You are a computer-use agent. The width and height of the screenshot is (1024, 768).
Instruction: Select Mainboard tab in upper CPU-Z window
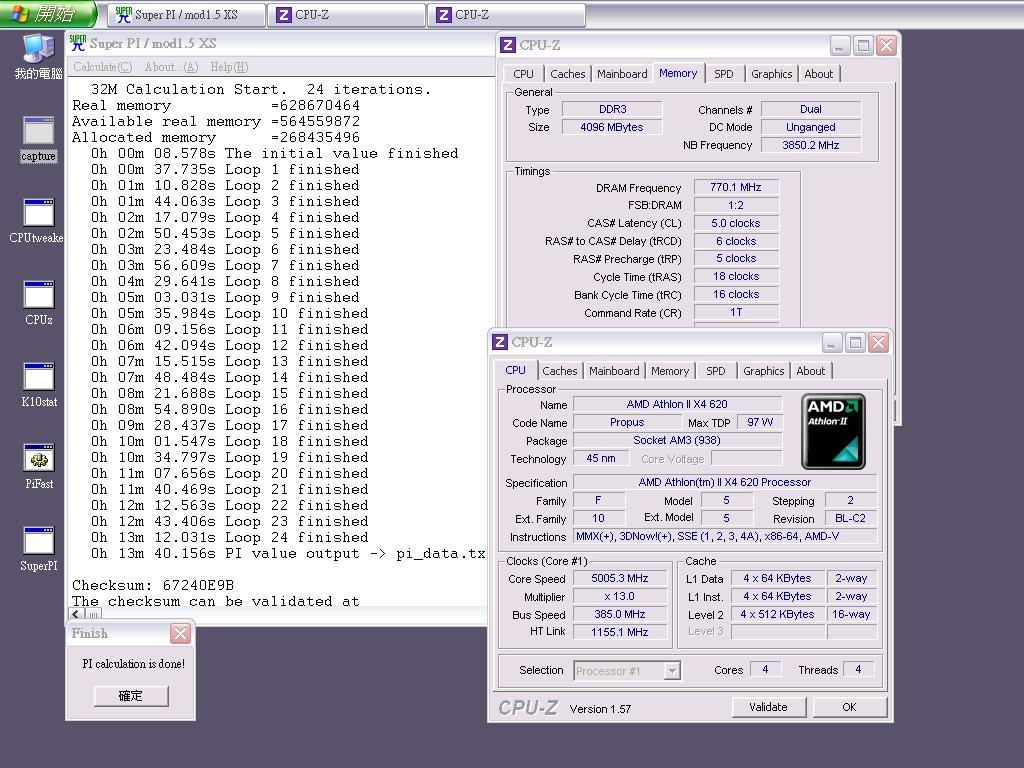click(x=622, y=74)
